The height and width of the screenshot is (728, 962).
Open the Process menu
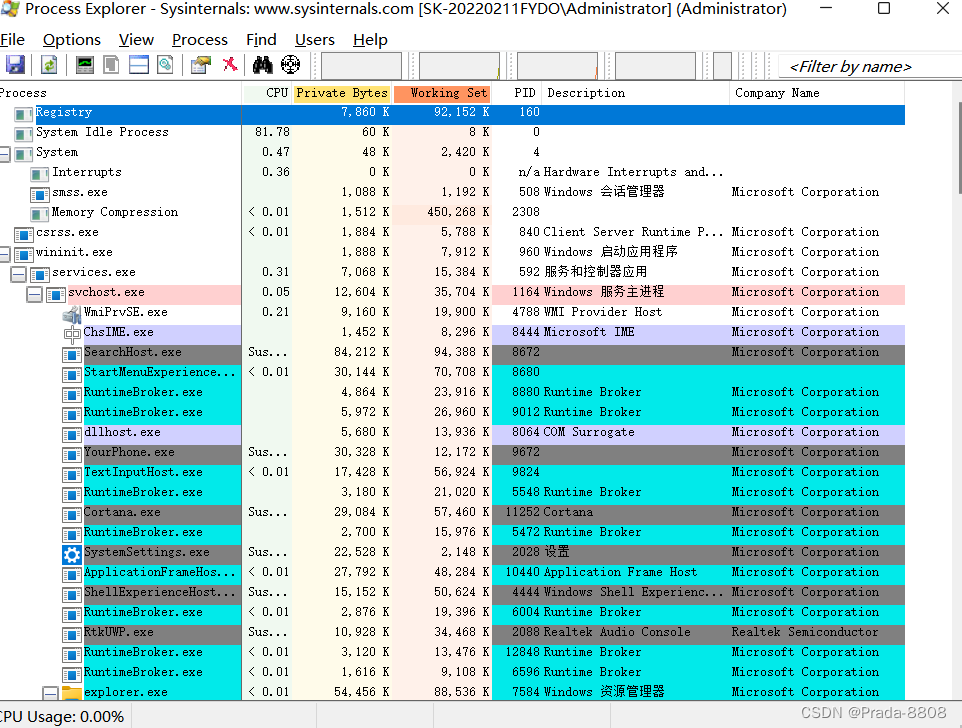point(200,40)
